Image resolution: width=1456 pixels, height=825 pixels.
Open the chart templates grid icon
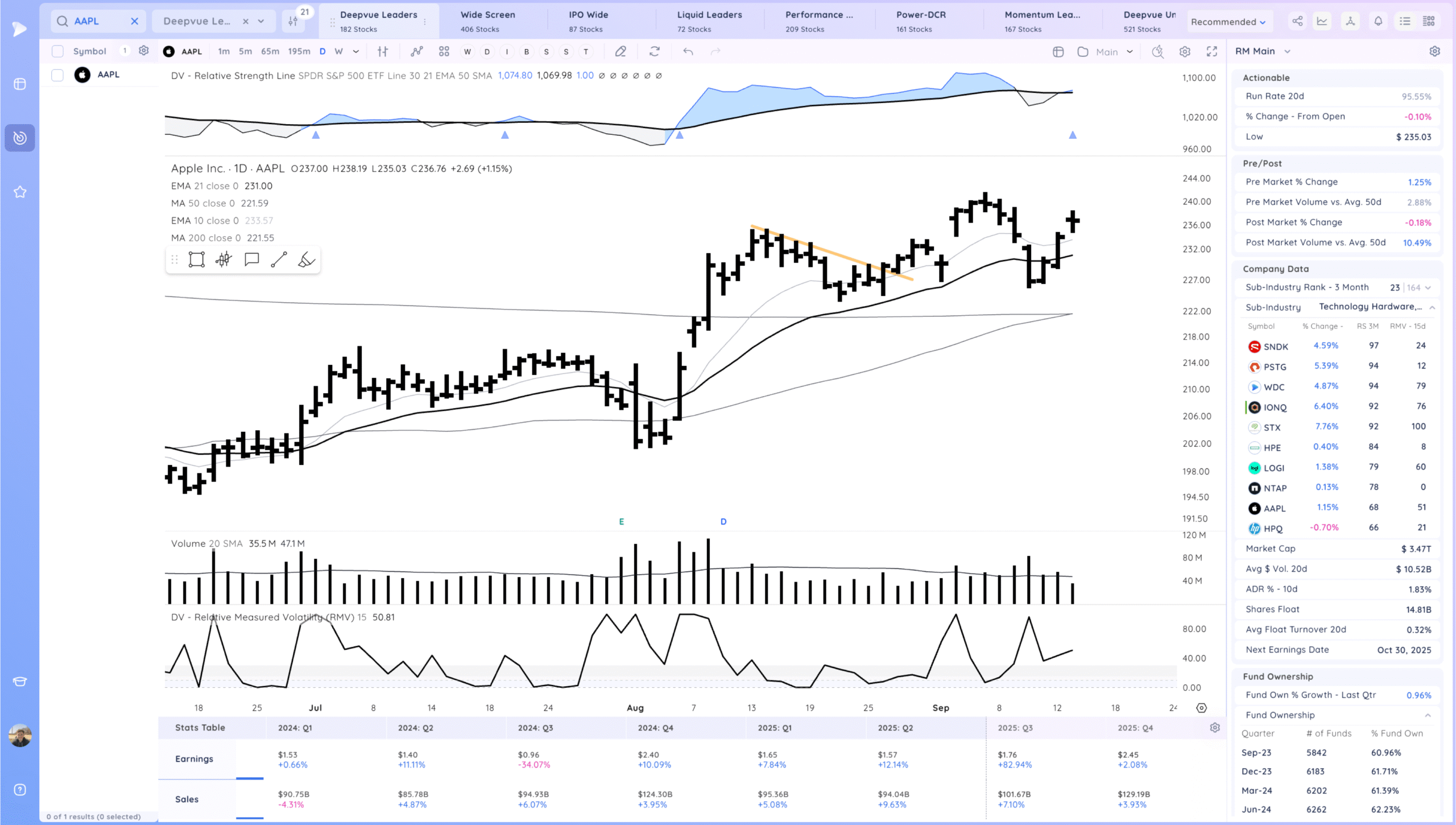(x=444, y=51)
